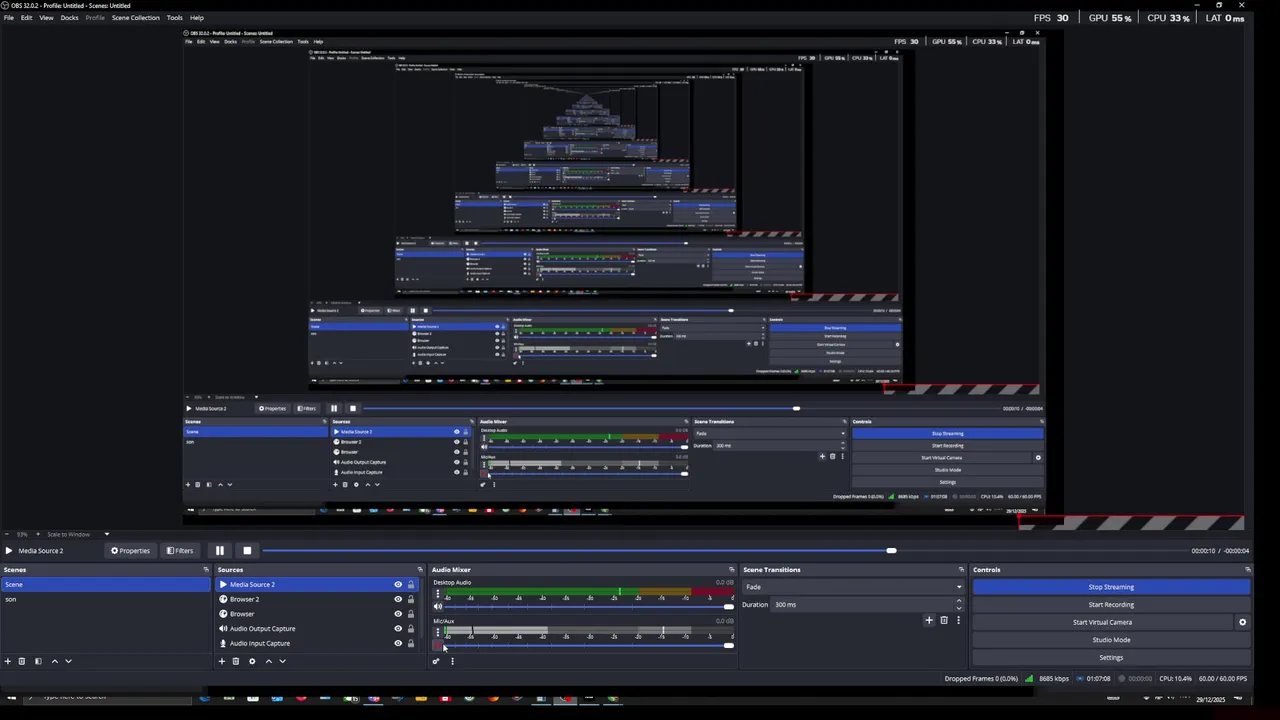Open the View menu

(x=46, y=18)
